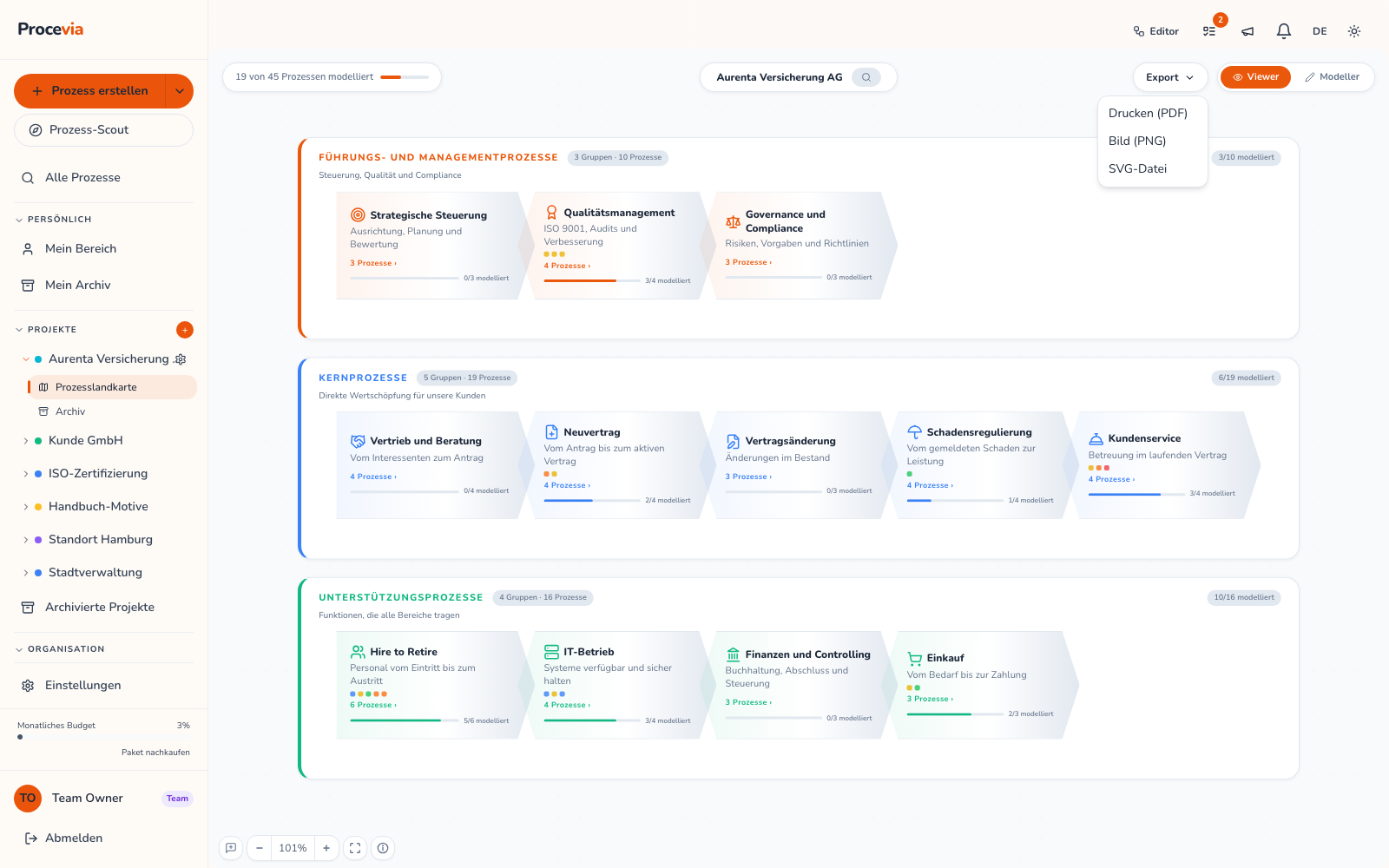Open the task list icon with badge
This screenshot has width=1389, height=868.
pyautogui.click(x=1209, y=31)
